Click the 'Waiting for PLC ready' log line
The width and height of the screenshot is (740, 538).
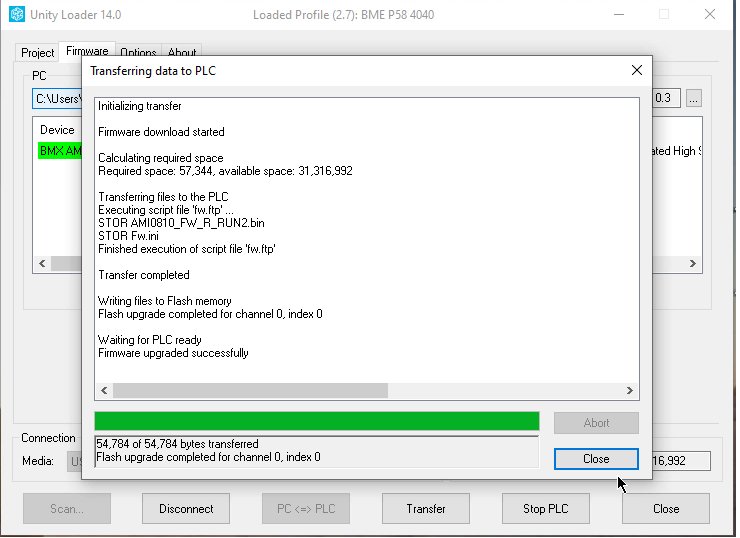[x=150, y=340]
